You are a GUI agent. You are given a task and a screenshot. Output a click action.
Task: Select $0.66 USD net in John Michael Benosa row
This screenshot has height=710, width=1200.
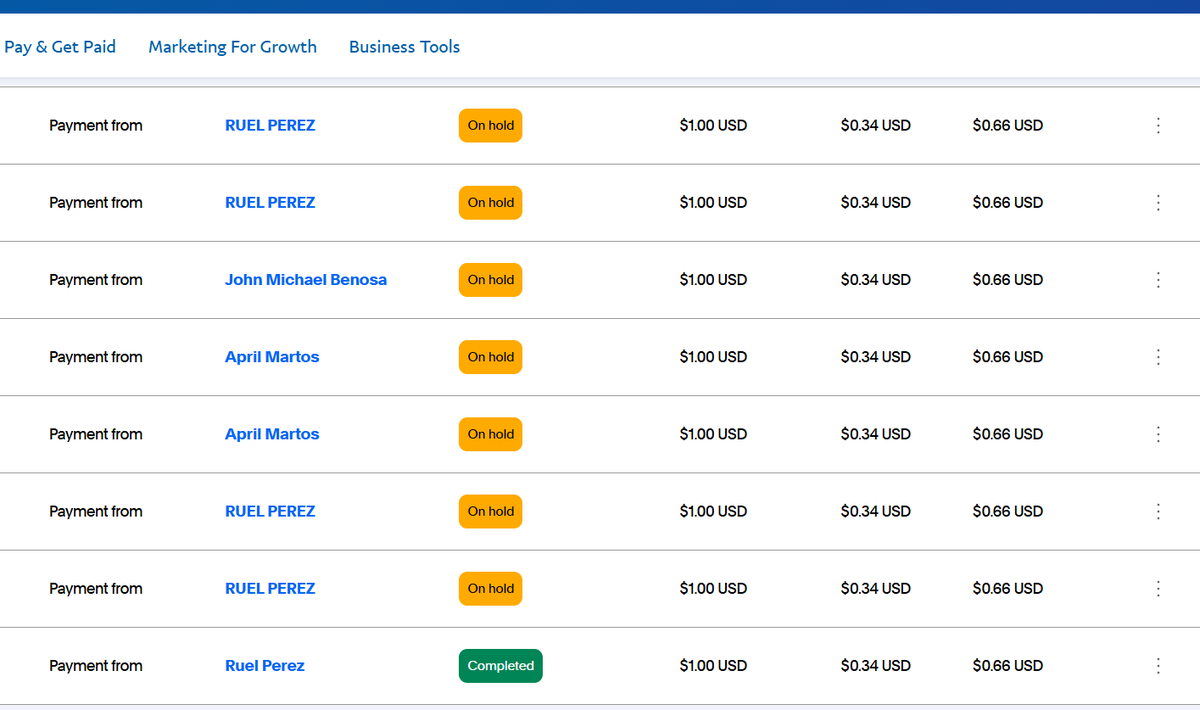[1008, 280]
